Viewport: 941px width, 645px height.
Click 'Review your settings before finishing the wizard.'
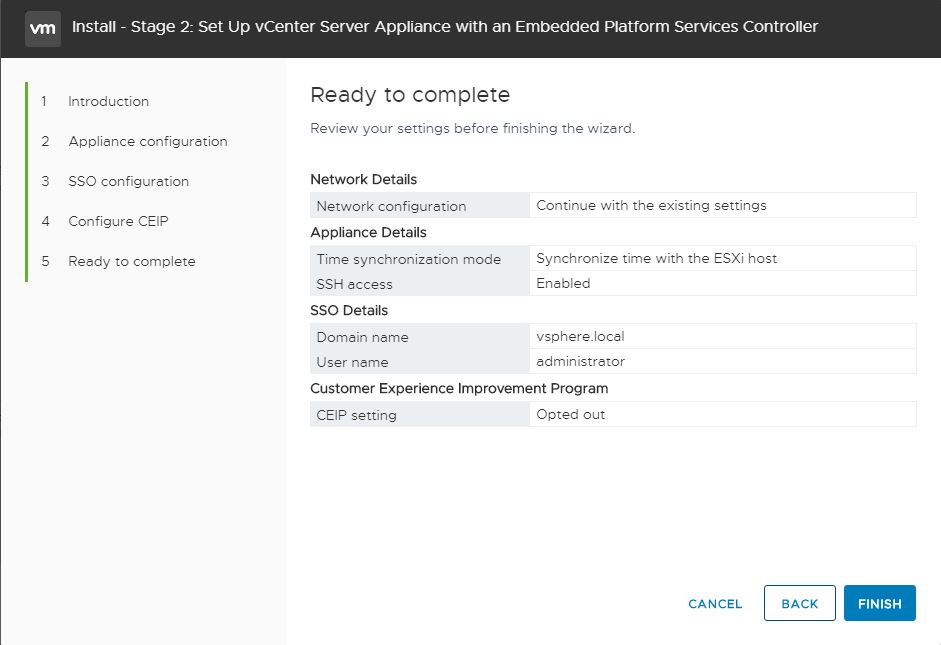click(472, 128)
